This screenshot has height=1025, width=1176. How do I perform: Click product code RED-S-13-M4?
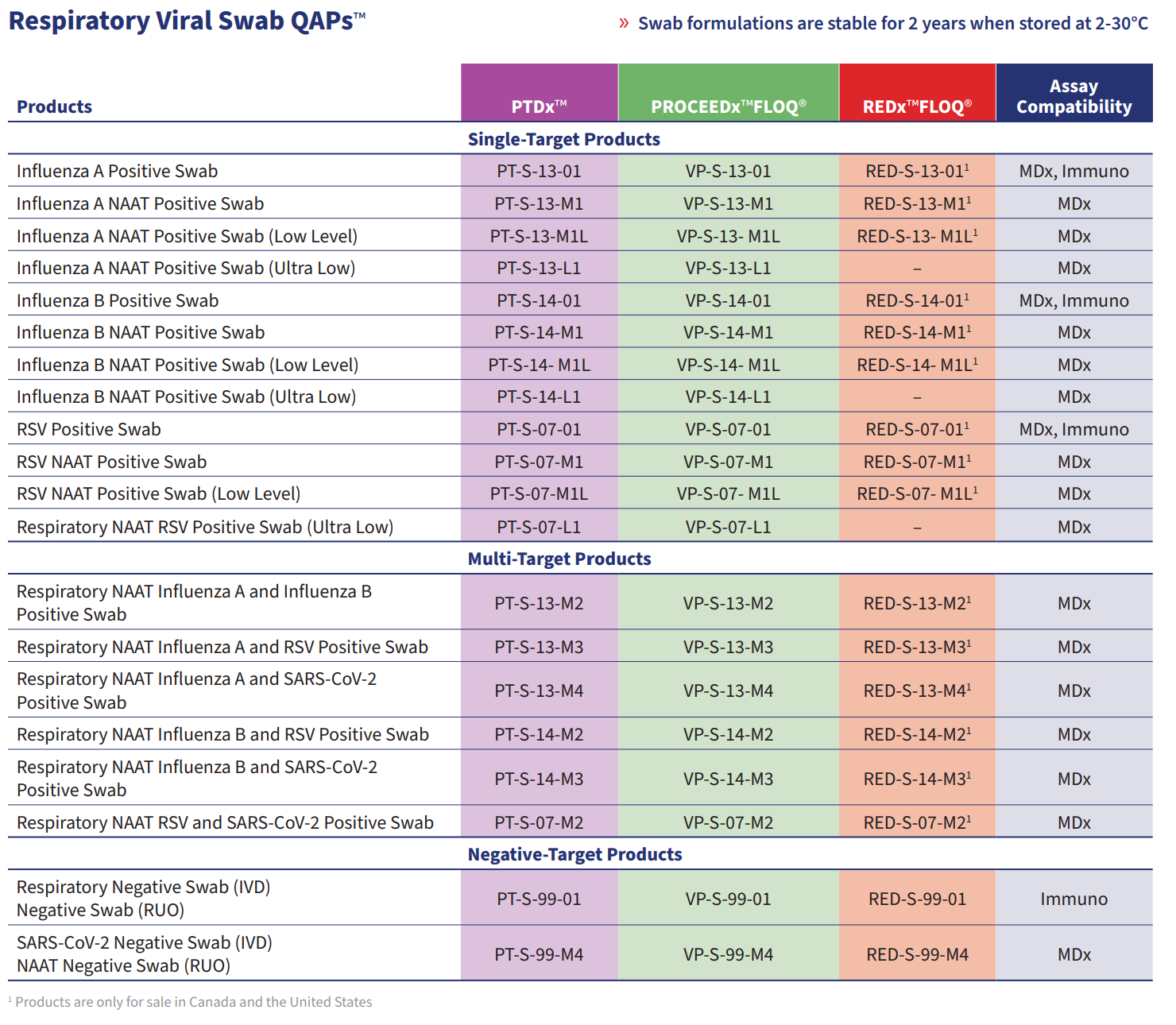pos(917,690)
